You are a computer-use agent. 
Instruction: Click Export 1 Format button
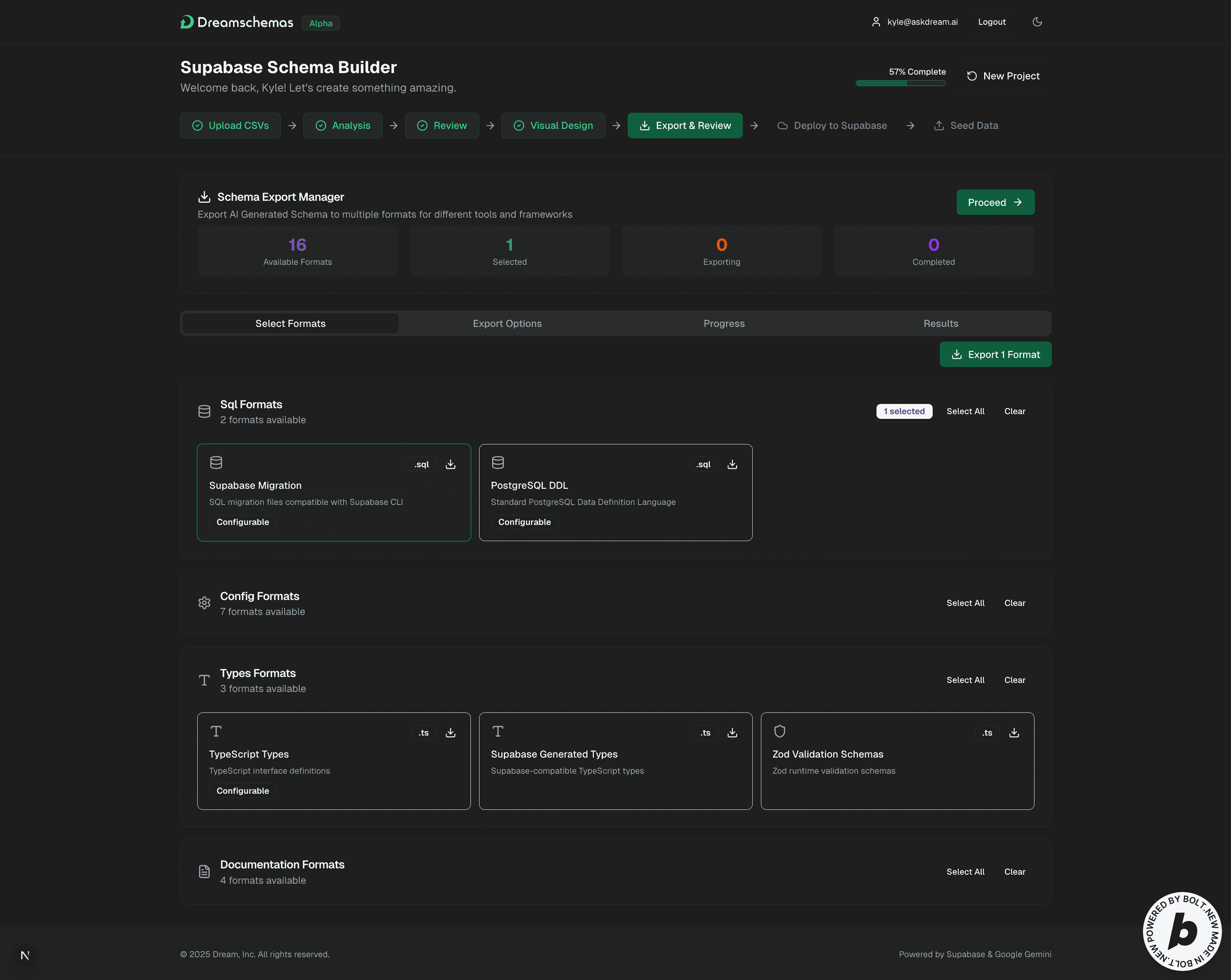(995, 354)
